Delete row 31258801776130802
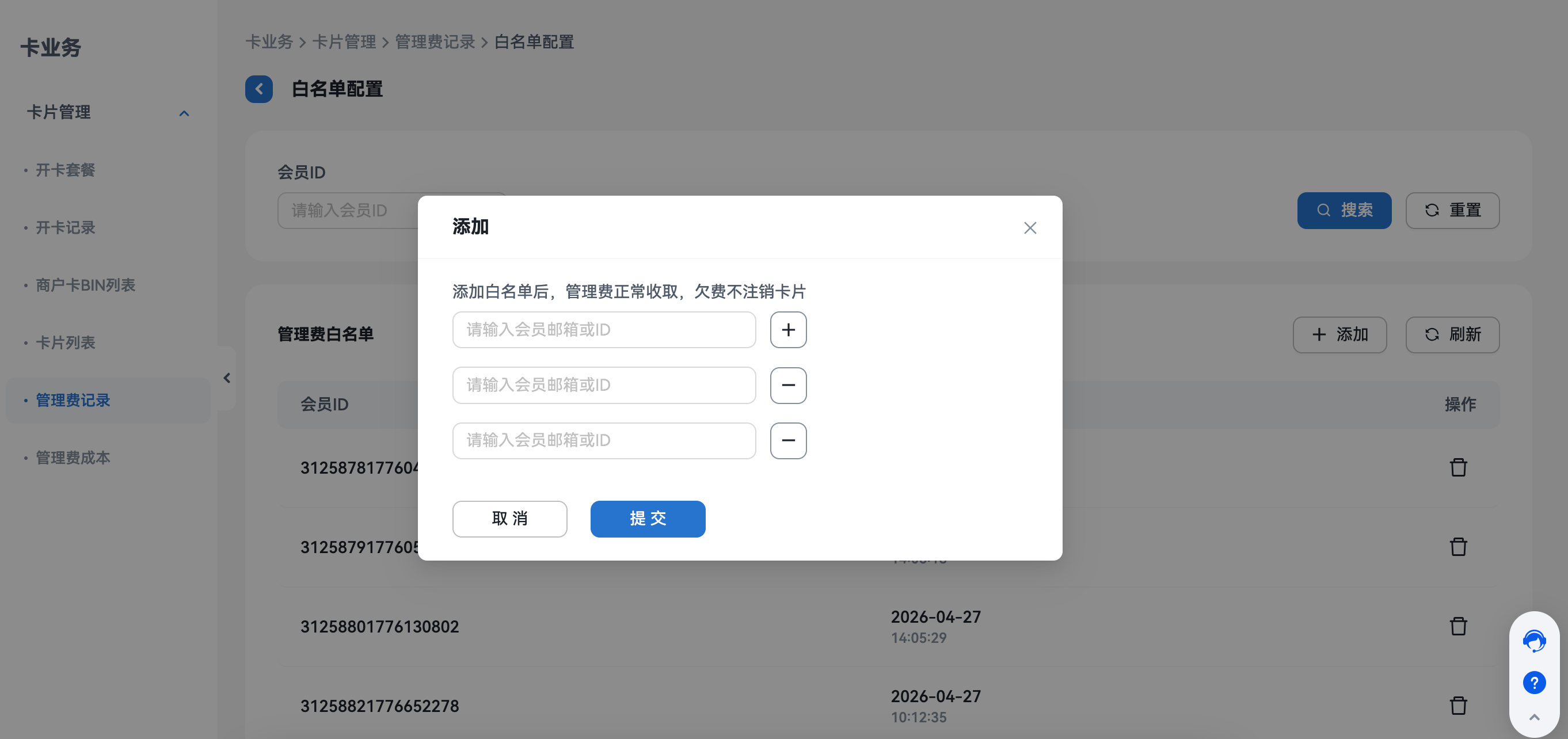 tap(1459, 626)
